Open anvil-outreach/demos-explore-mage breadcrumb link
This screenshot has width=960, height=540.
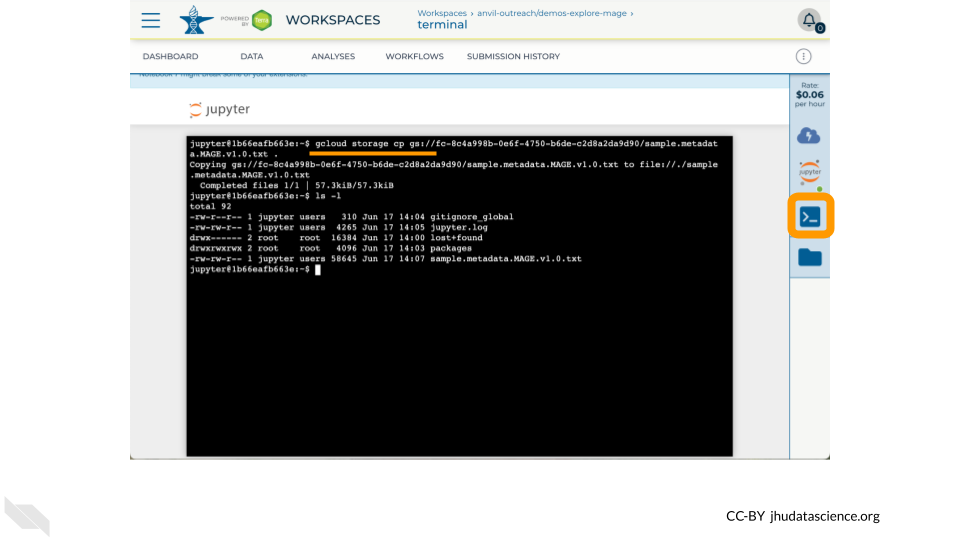(x=552, y=13)
